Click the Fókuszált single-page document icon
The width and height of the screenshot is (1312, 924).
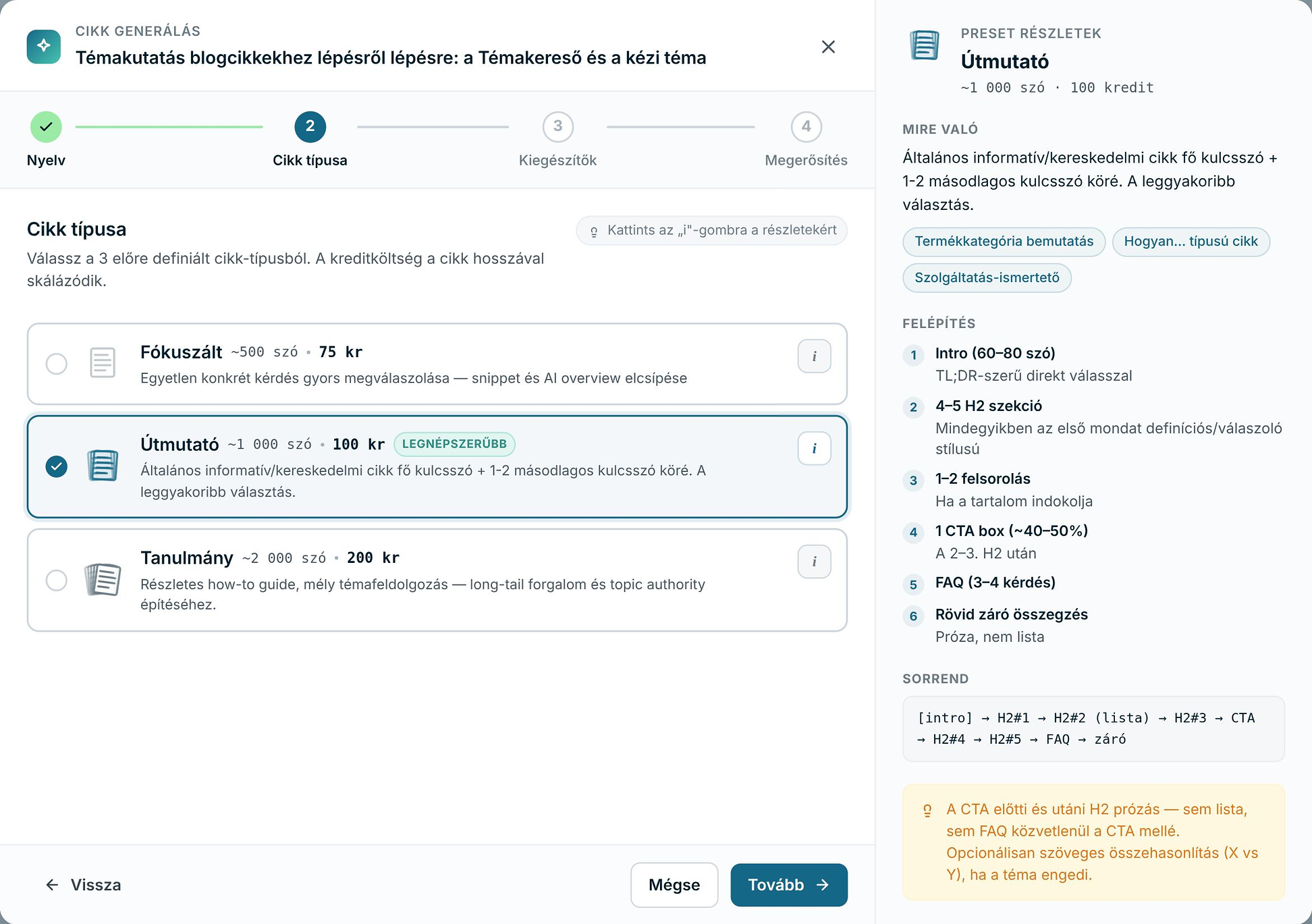(x=103, y=363)
